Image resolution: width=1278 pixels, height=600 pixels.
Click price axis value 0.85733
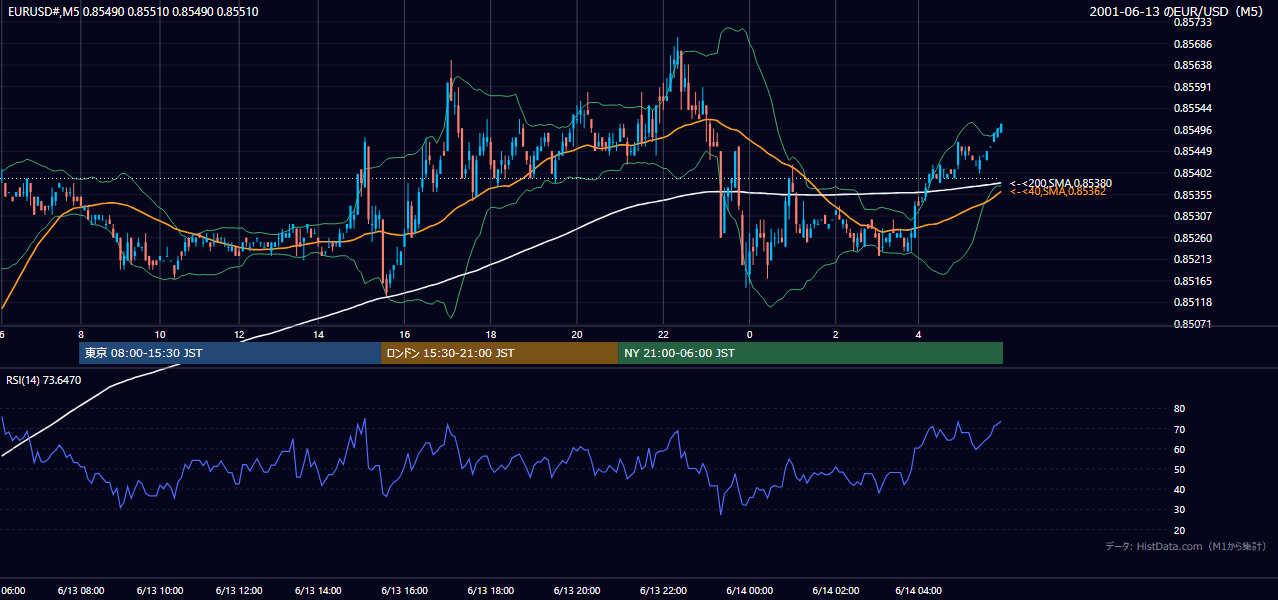click(1192, 22)
